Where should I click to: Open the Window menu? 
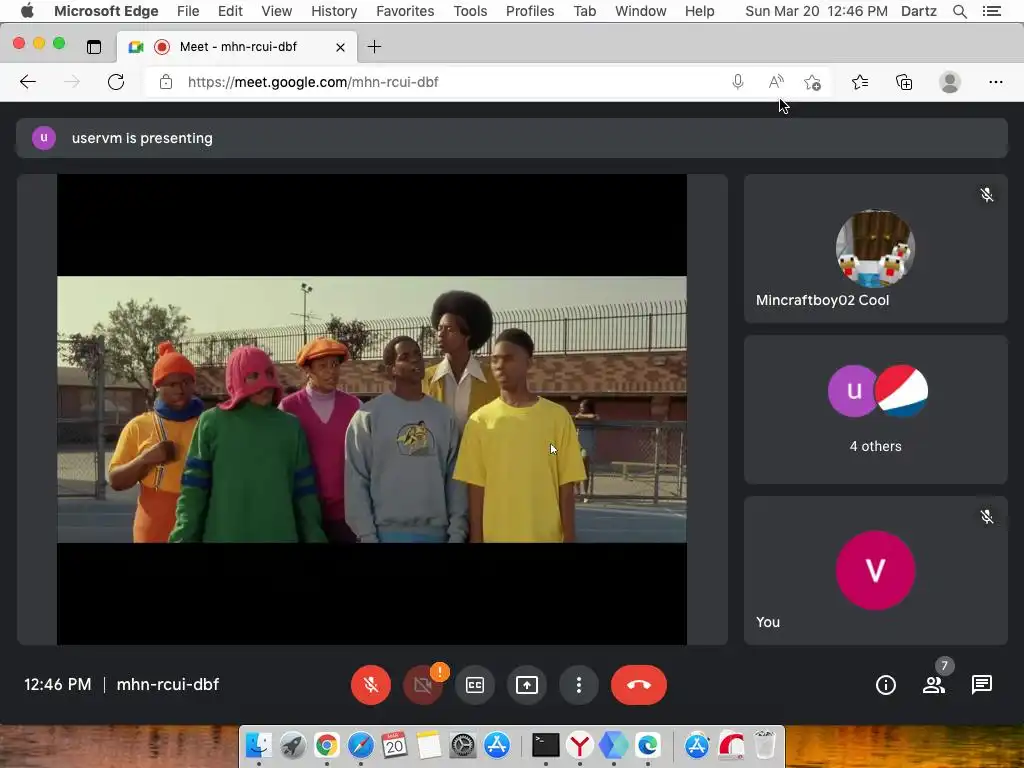click(x=641, y=11)
